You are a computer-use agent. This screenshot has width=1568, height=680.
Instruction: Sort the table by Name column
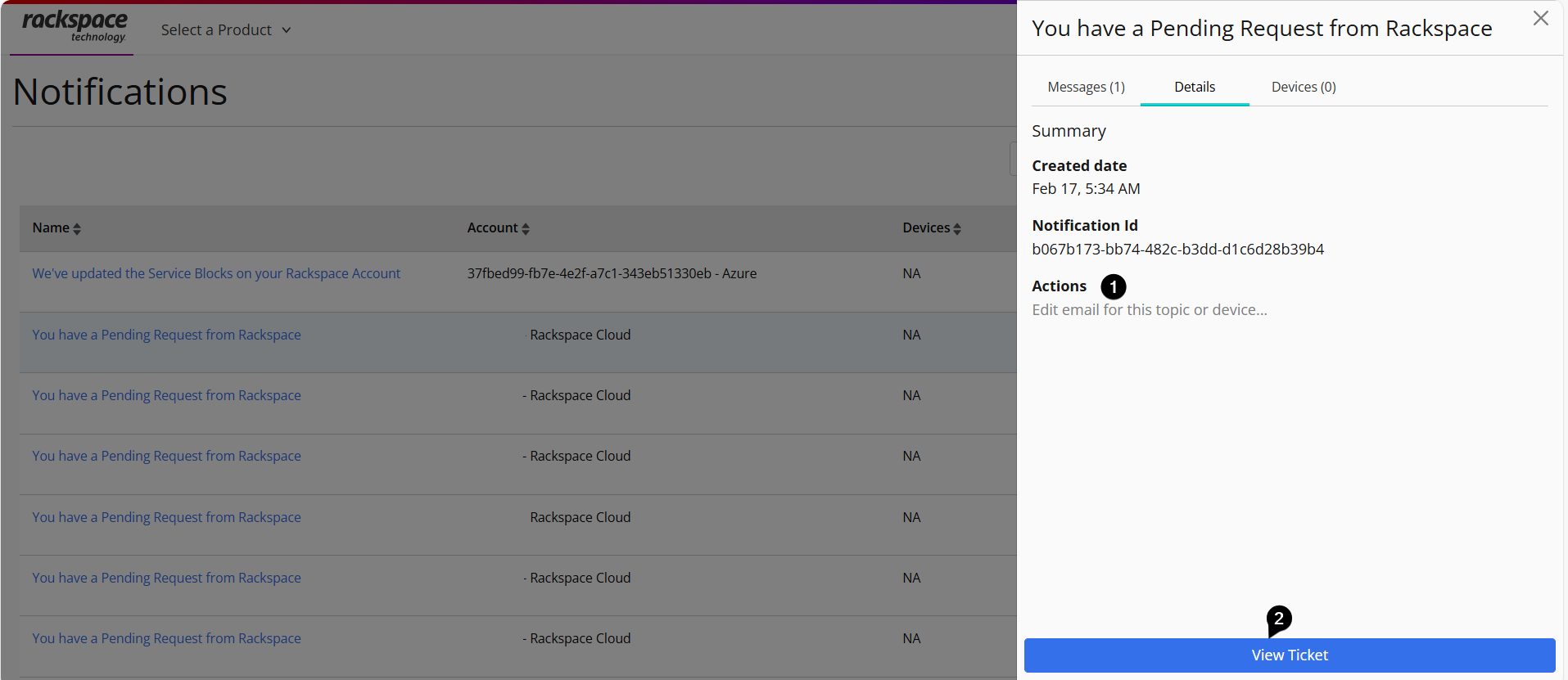(56, 228)
